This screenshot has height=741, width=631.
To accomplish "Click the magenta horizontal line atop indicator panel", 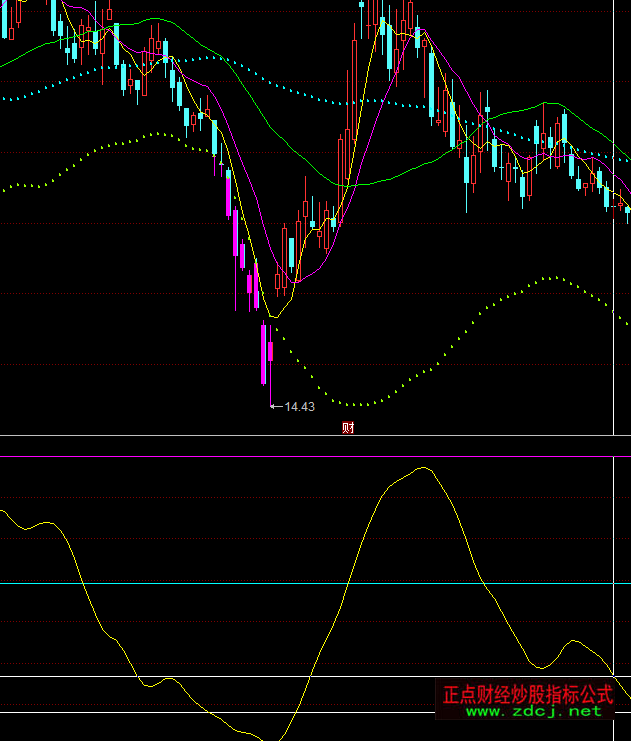I will [300, 456].
